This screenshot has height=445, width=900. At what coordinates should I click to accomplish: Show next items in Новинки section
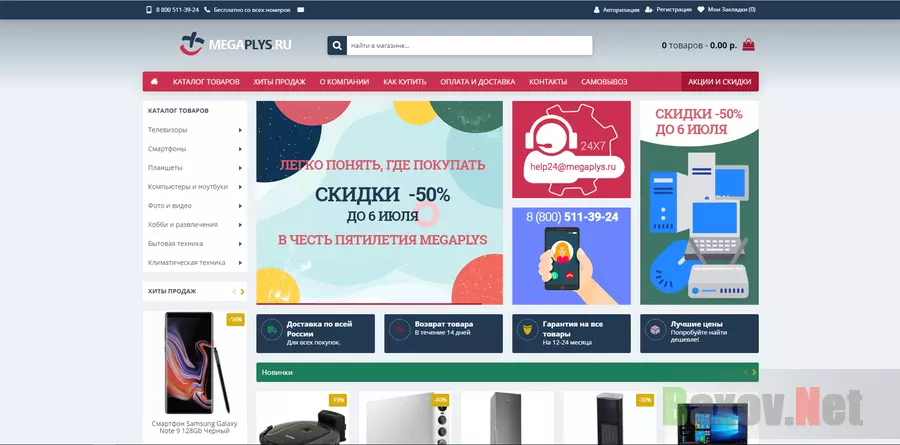click(754, 372)
